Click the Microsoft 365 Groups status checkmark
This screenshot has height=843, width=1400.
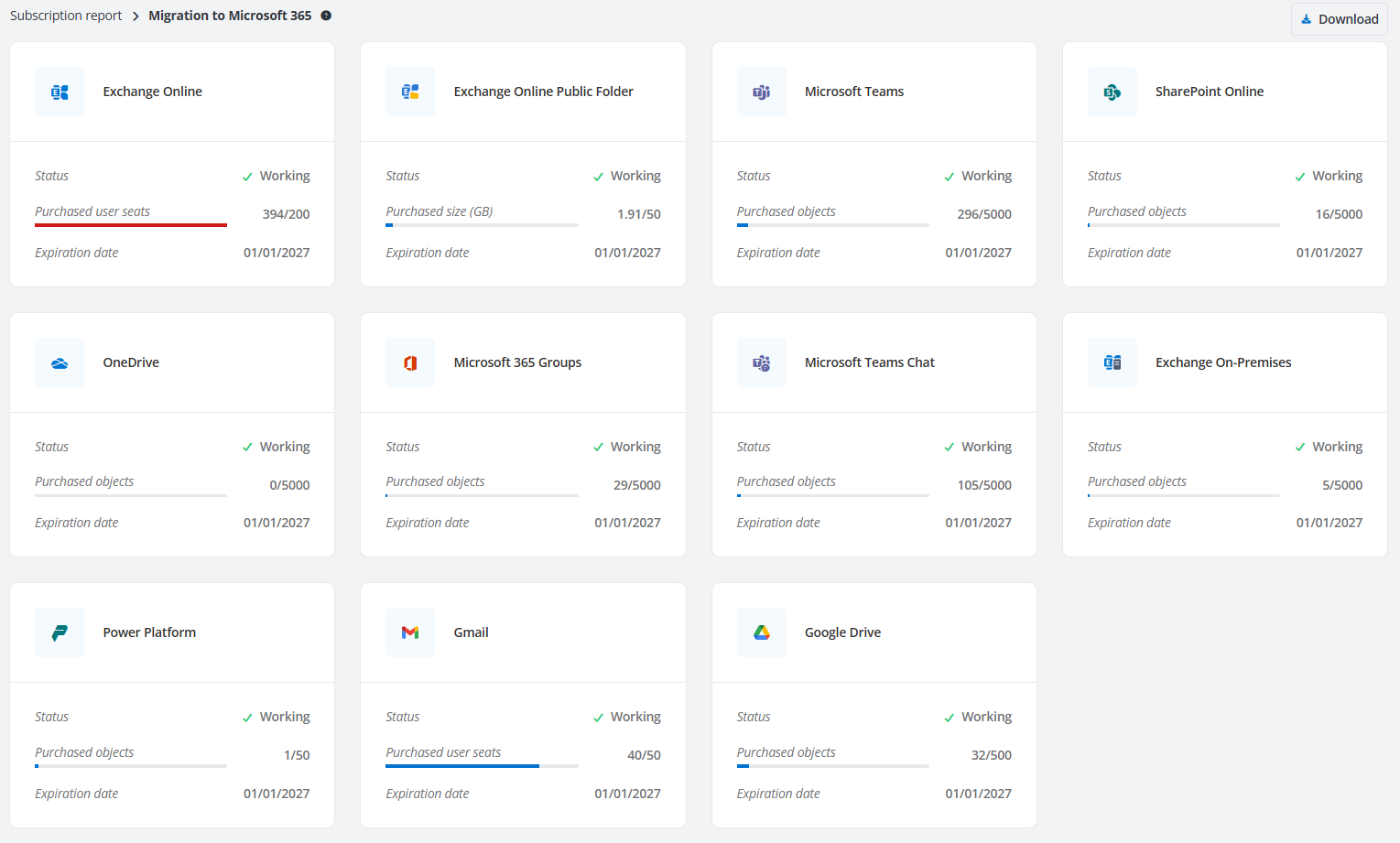pyautogui.click(x=598, y=448)
